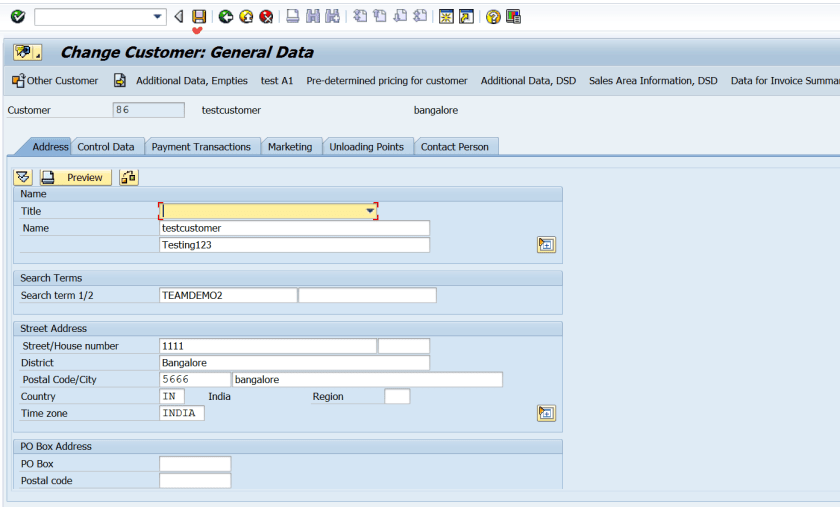Image resolution: width=840 pixels, height=507 pixels.
Task: Save the customer with the floppy disk icon
Action: [199, 16]
